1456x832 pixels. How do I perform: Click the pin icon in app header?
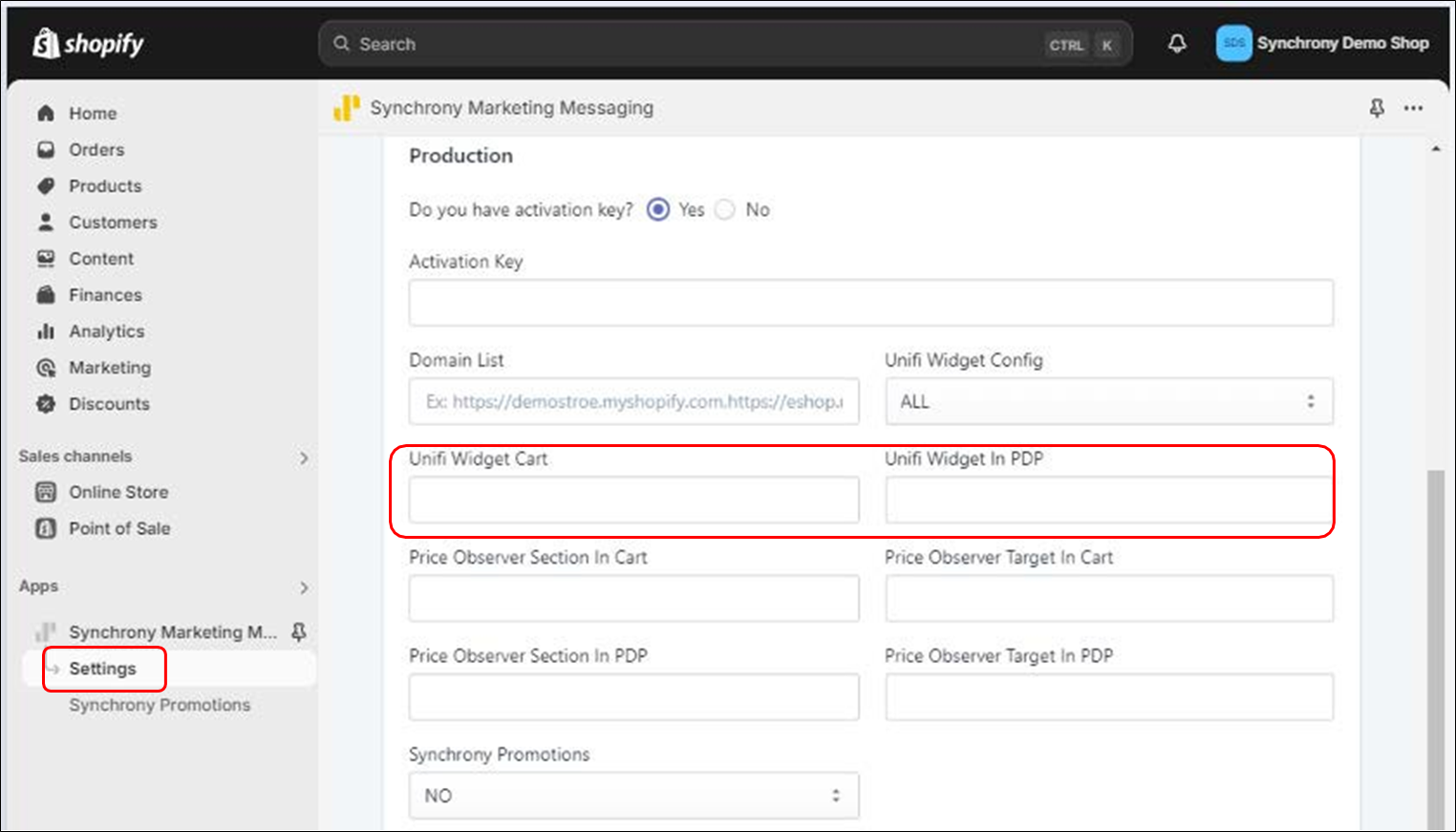[x=1377, y=108]
